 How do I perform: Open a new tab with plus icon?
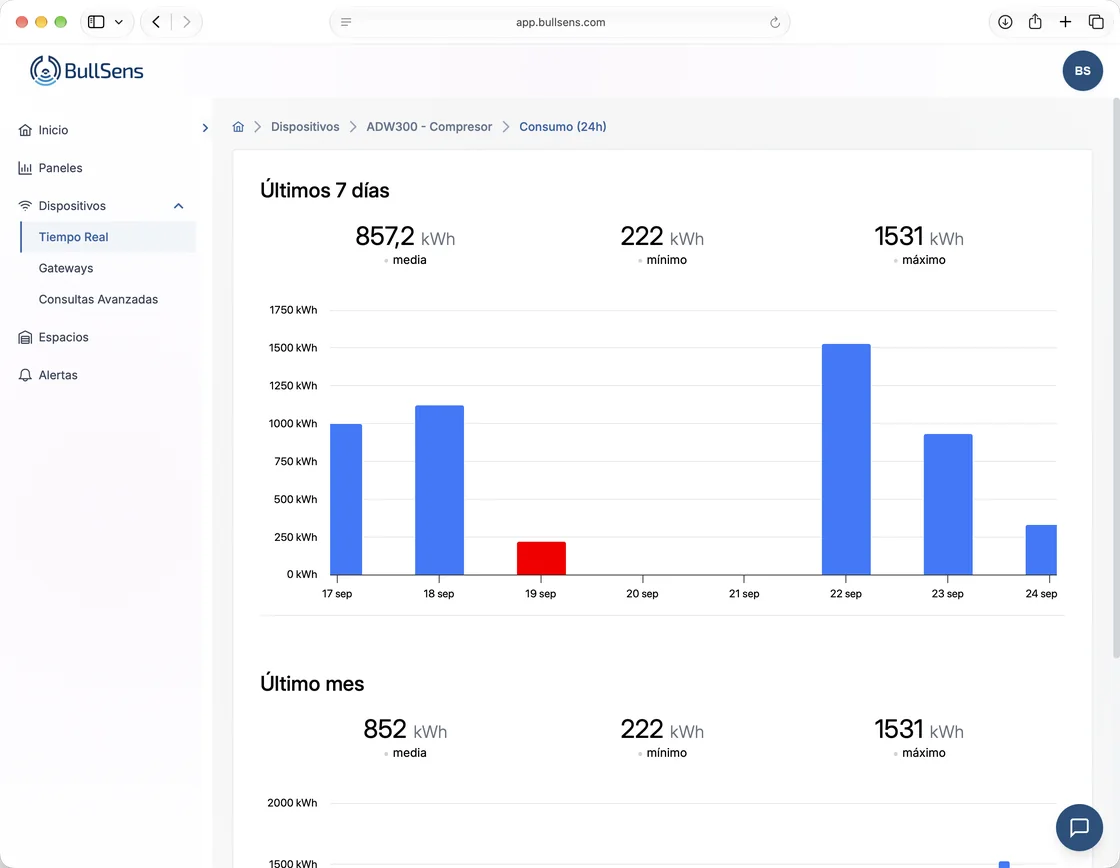coord(1065,22)
